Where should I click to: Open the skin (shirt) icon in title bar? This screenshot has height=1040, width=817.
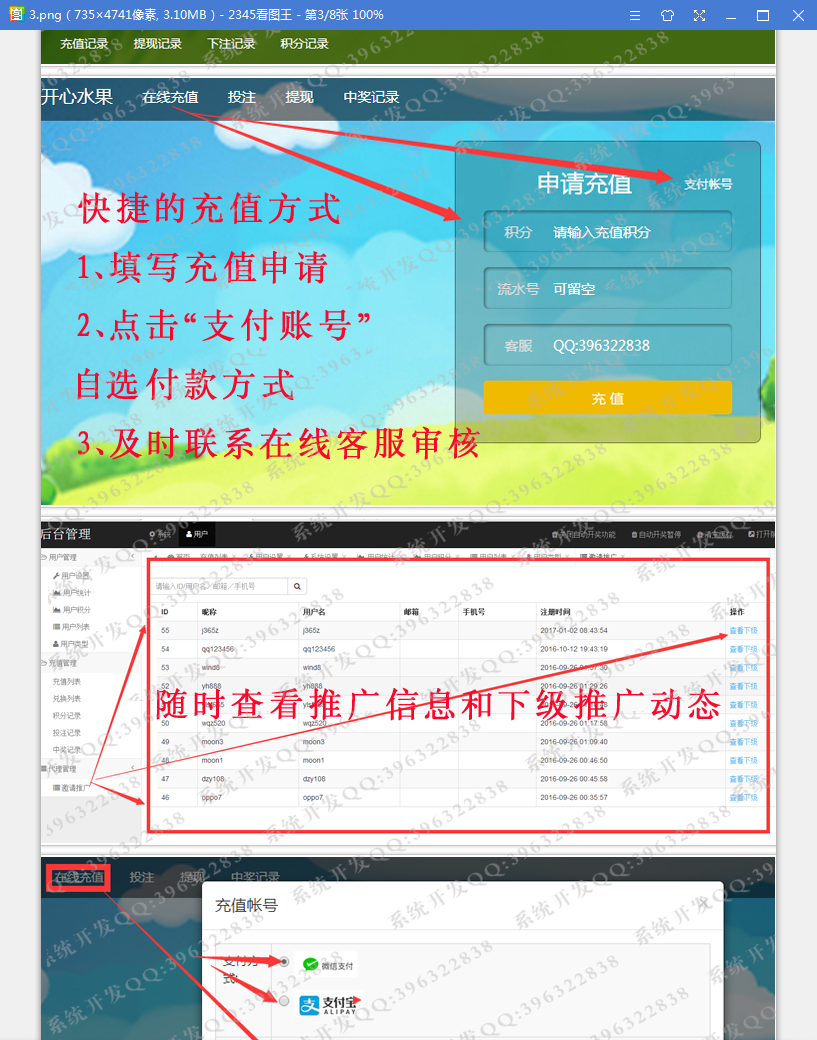coord(667,15)
